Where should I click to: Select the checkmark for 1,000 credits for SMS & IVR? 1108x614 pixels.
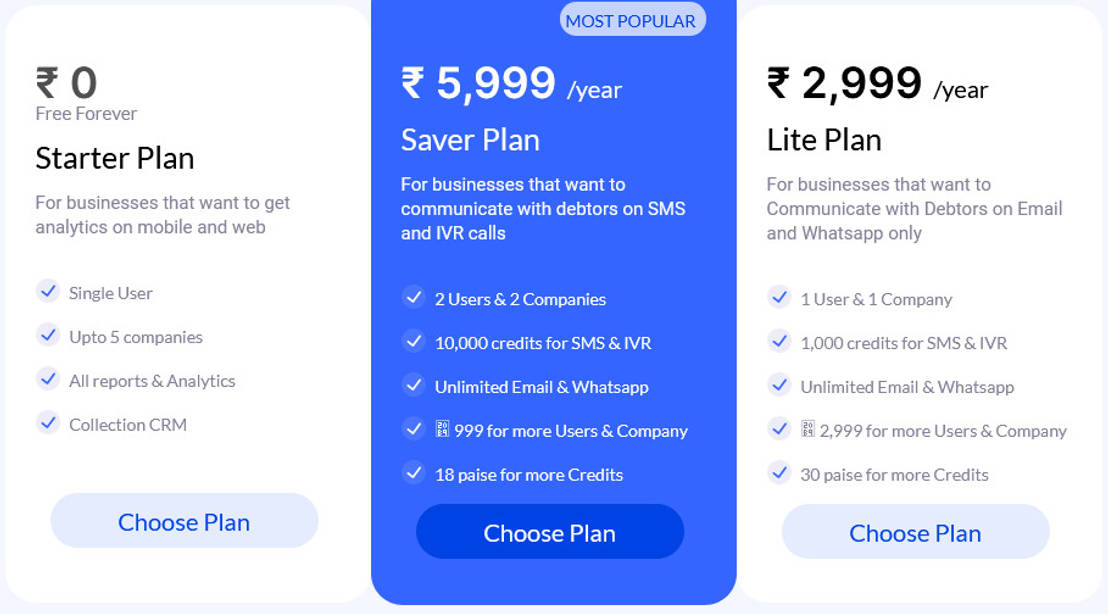tap(779, 341)
